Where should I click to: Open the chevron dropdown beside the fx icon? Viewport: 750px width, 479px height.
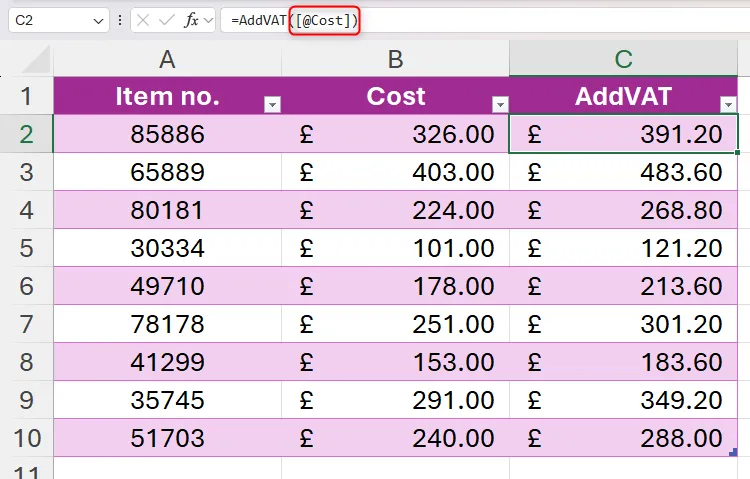click(x=208, y=20)
